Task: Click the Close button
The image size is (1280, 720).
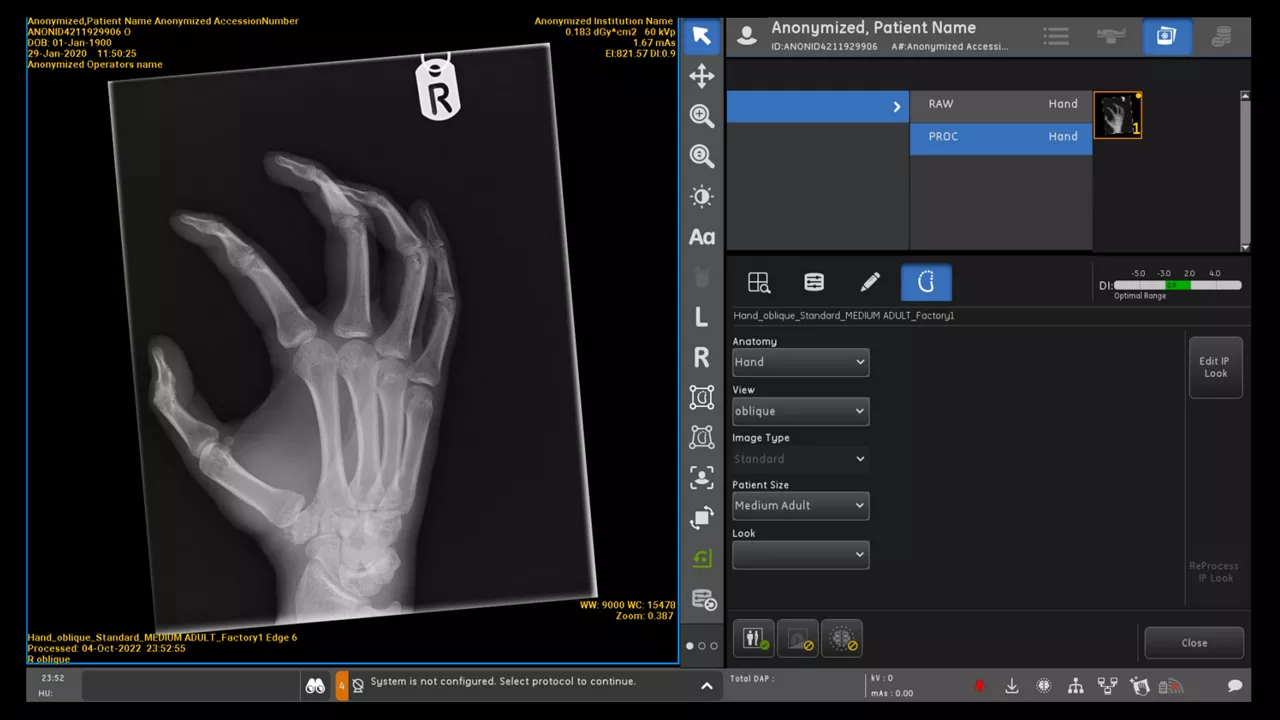Action: point(1194,643)
